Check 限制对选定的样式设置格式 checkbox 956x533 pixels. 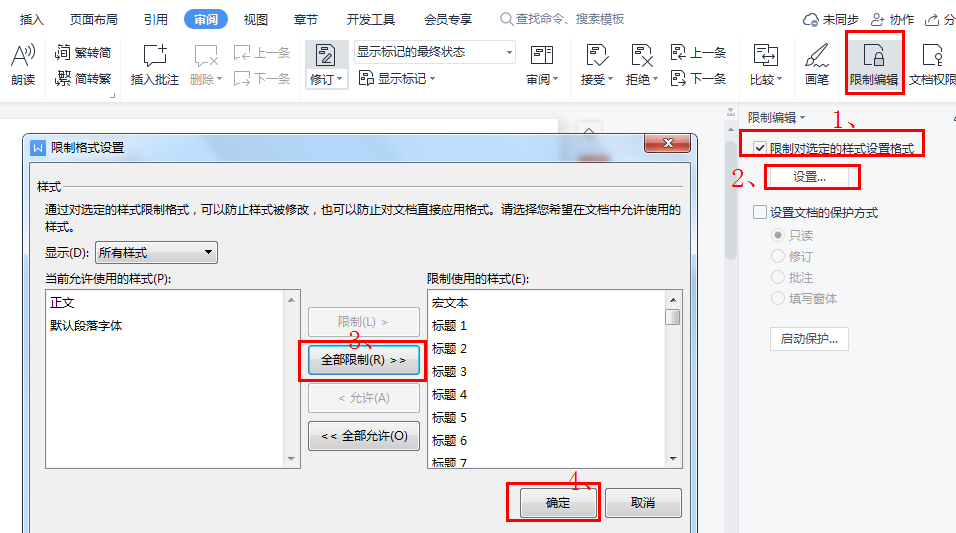760,148
